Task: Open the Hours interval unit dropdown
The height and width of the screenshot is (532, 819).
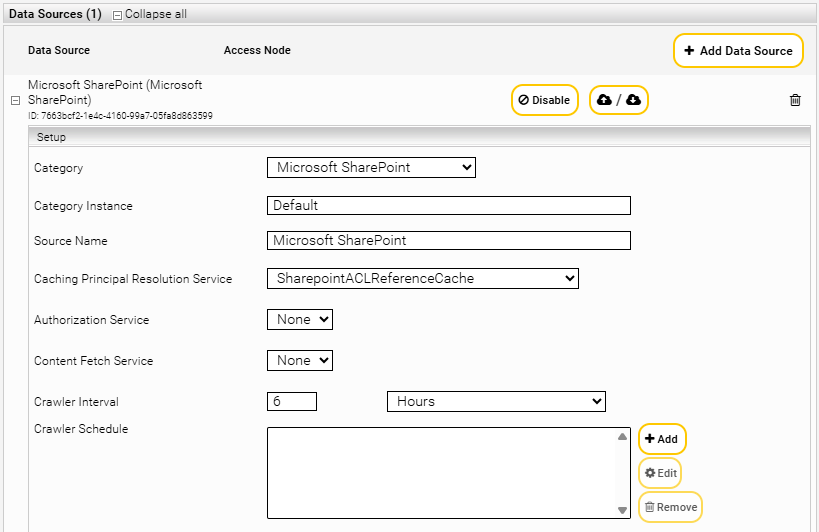Action: 496,401
